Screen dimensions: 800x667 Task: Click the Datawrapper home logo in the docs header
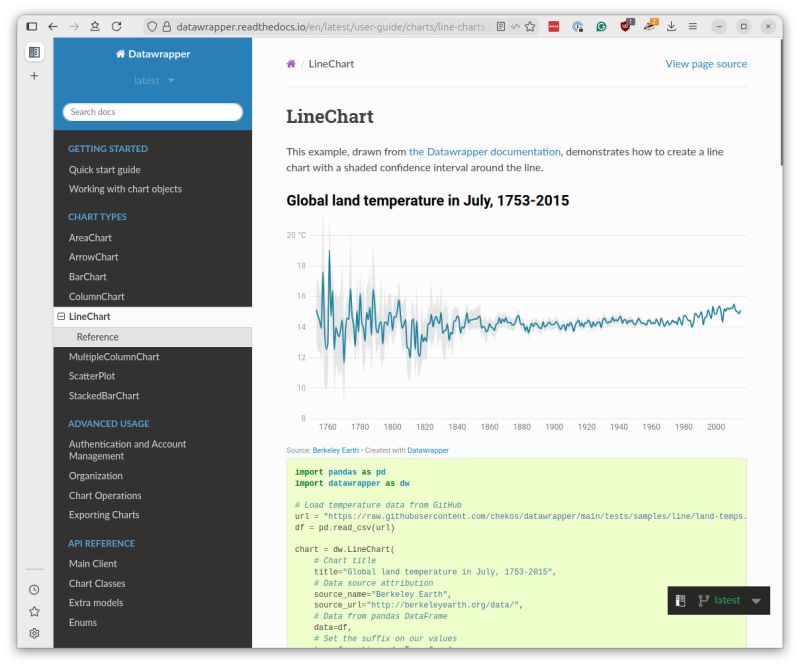(x=153, y=54)
